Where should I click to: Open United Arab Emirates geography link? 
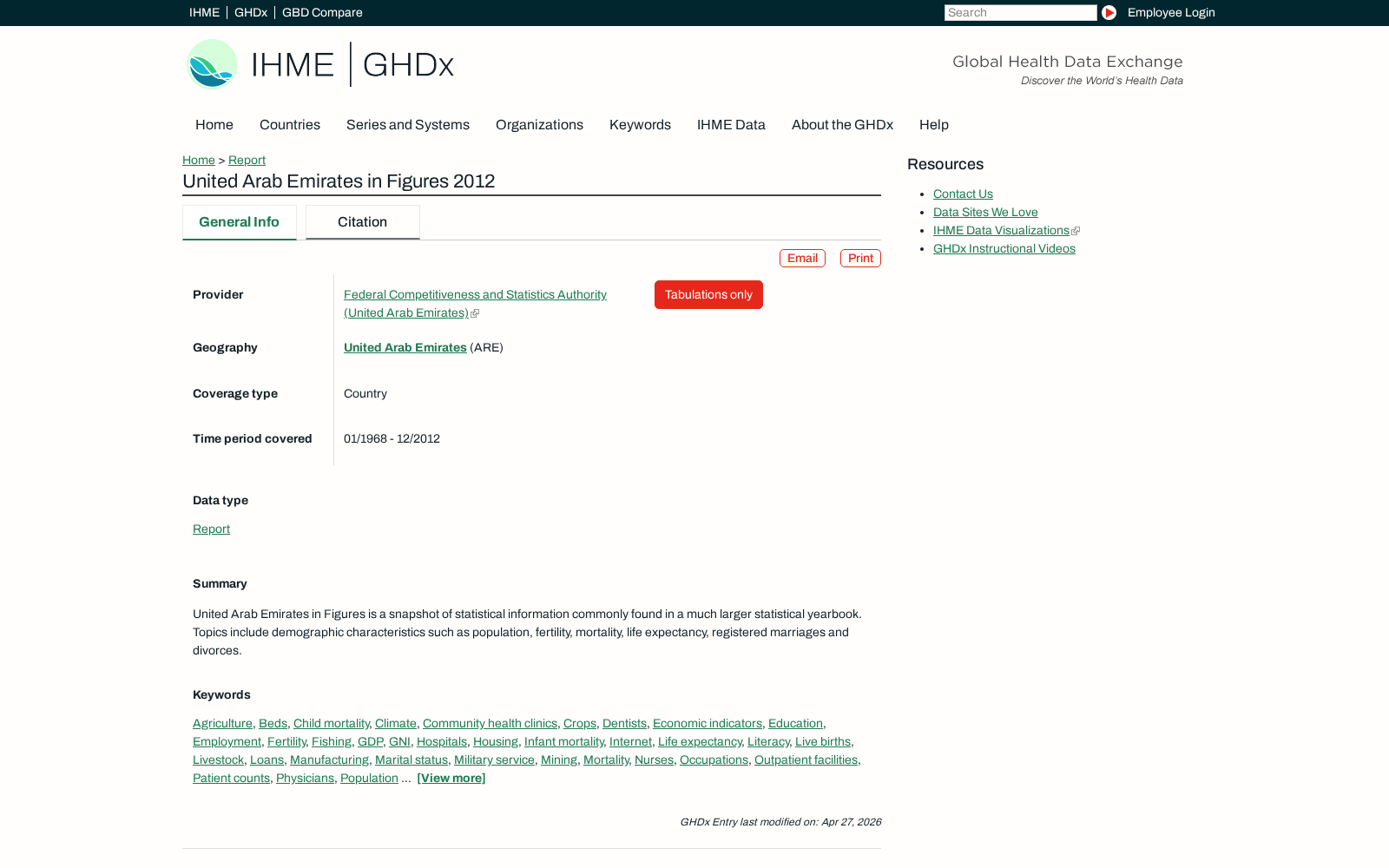pos(405,347)
